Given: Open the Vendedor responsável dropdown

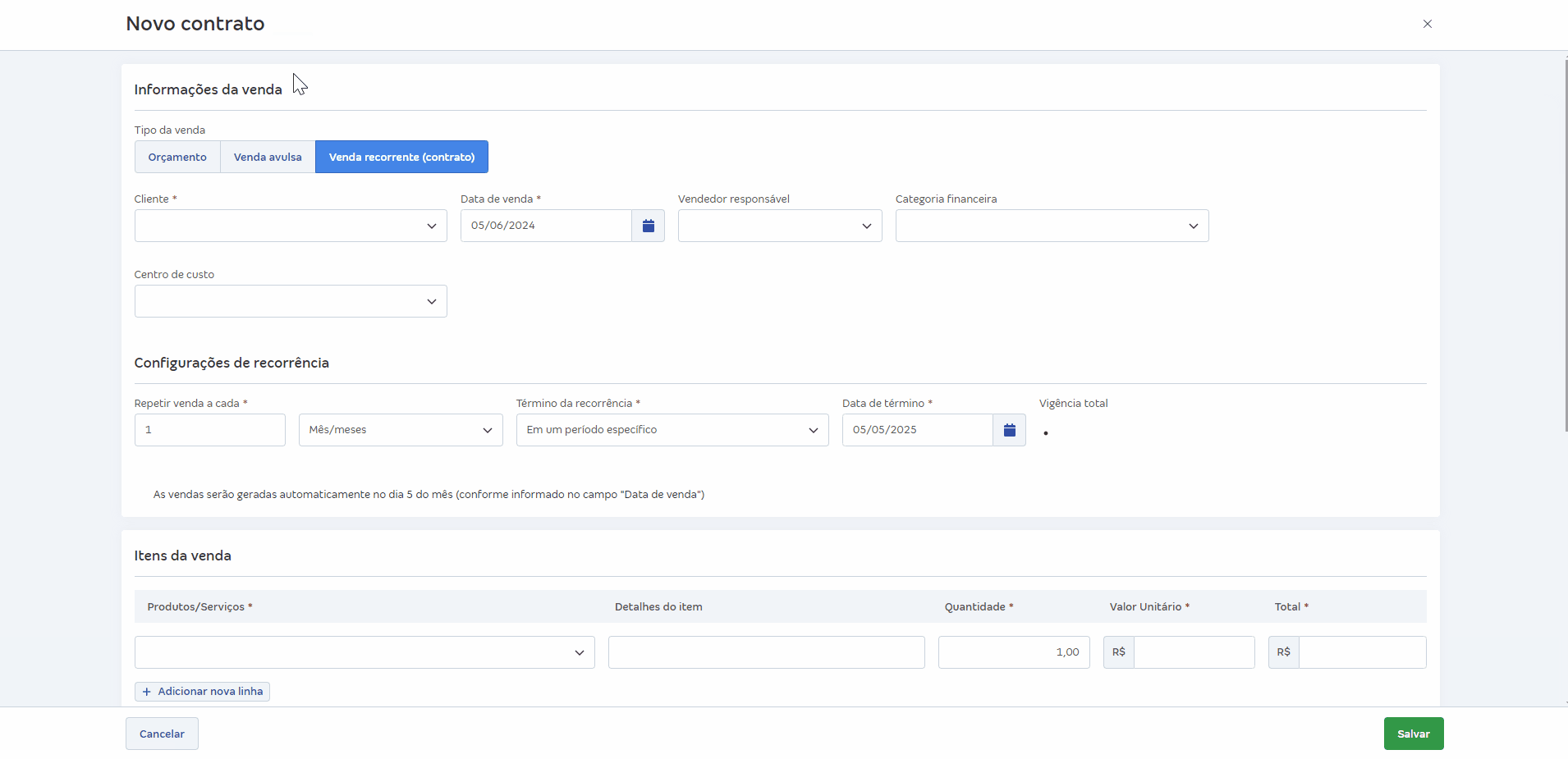Looking at the screenshot, I should (x=779, y=226).
